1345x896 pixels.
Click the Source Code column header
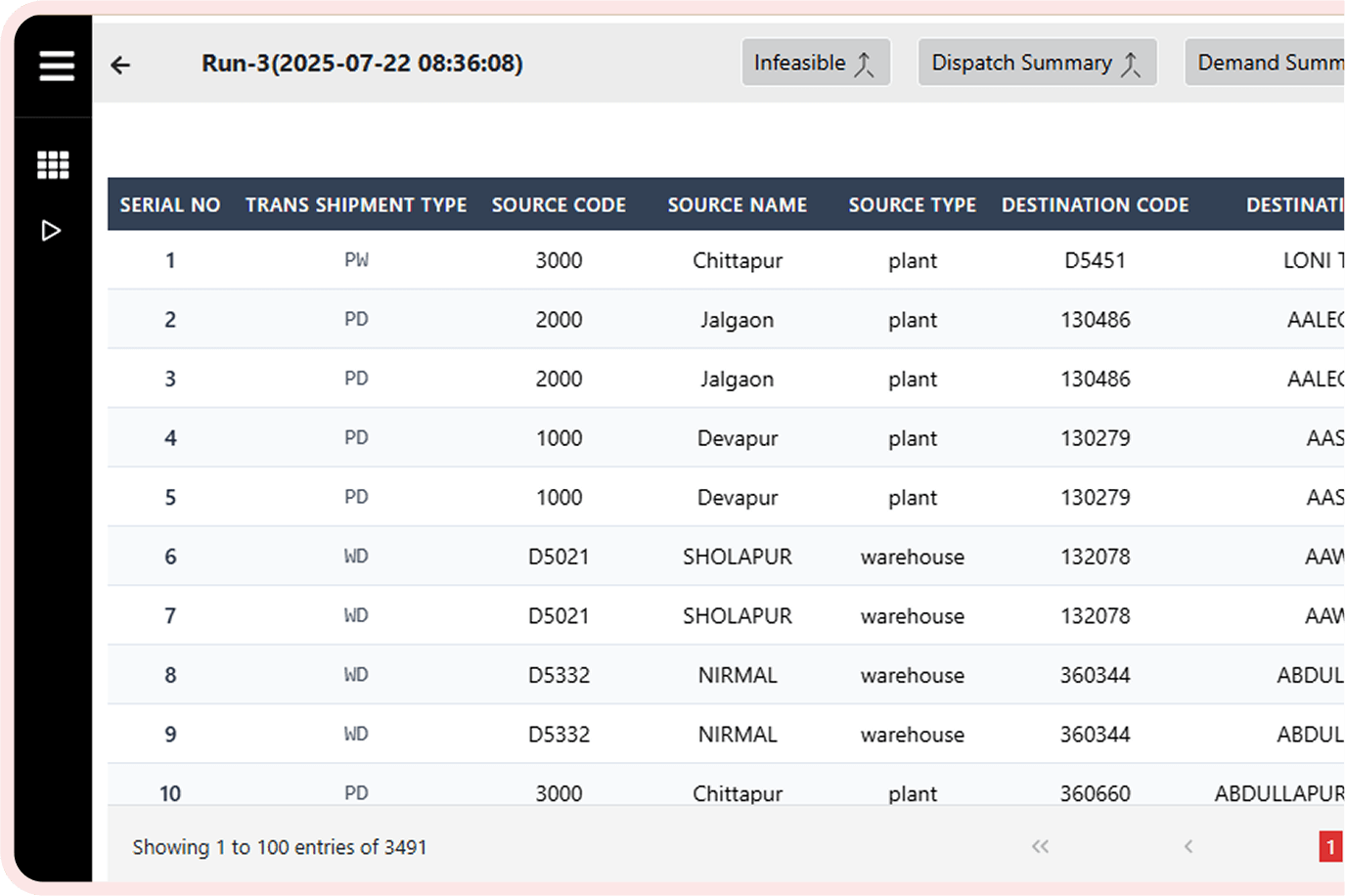click(559, 205)
